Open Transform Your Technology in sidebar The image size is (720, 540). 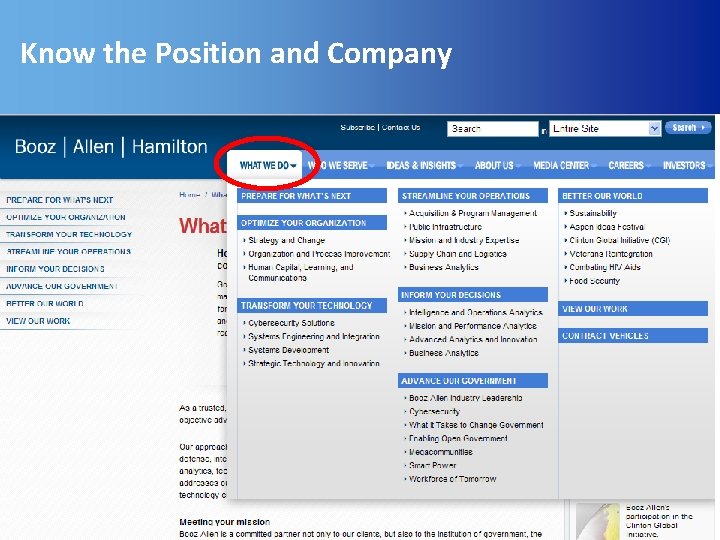69,234
